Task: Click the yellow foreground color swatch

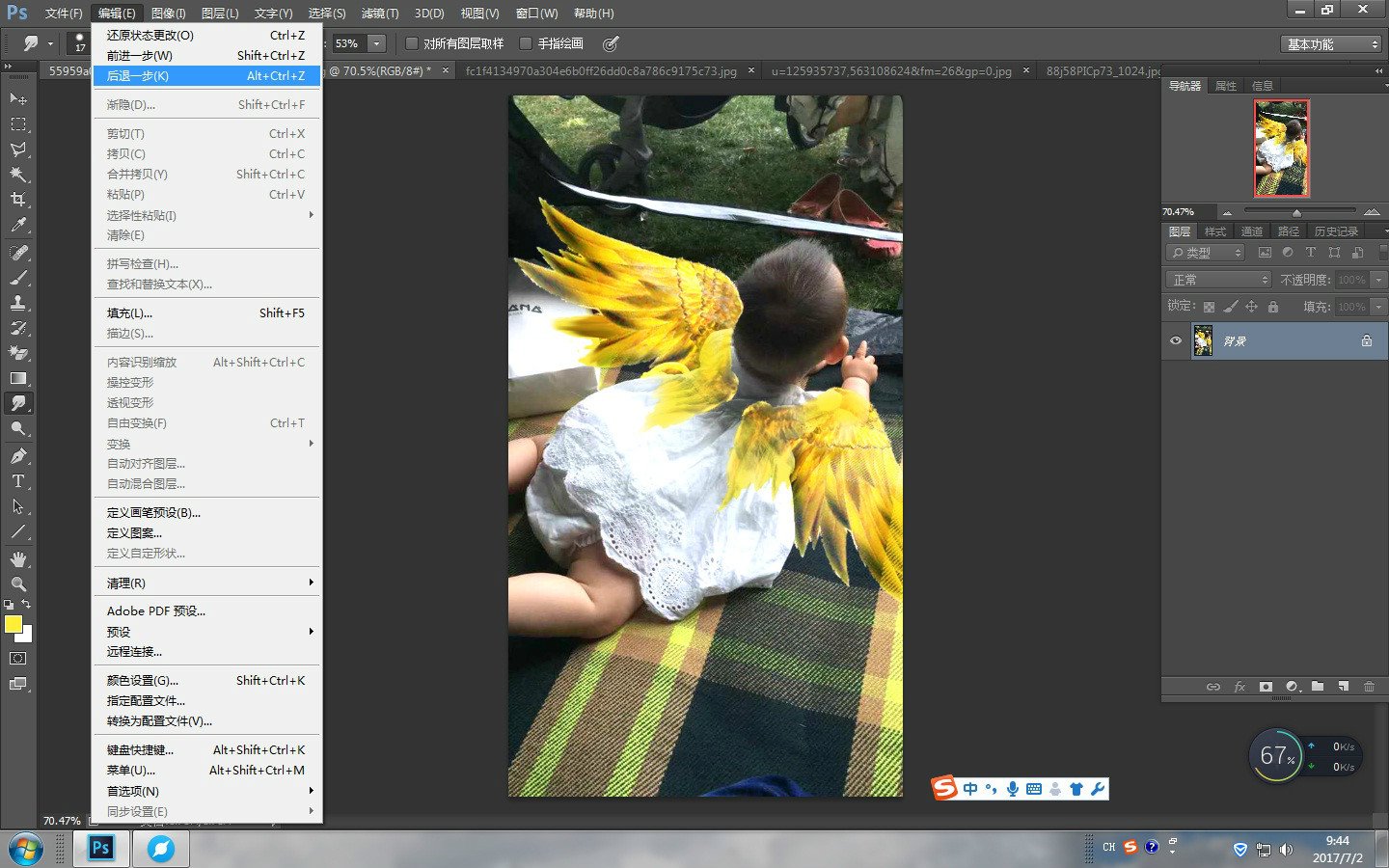Action: [14, 624]
